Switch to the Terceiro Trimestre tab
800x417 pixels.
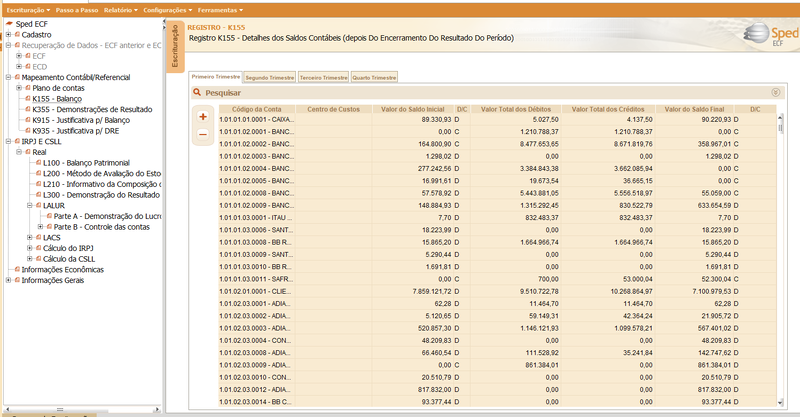click(323, 77)
